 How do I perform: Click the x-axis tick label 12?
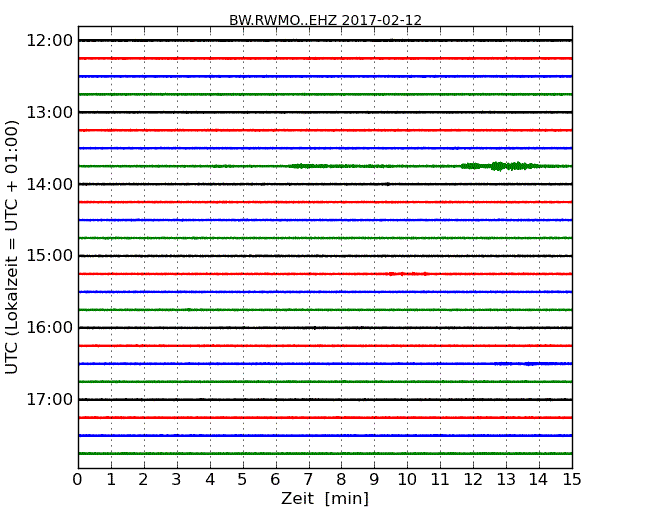click(473, 480)
